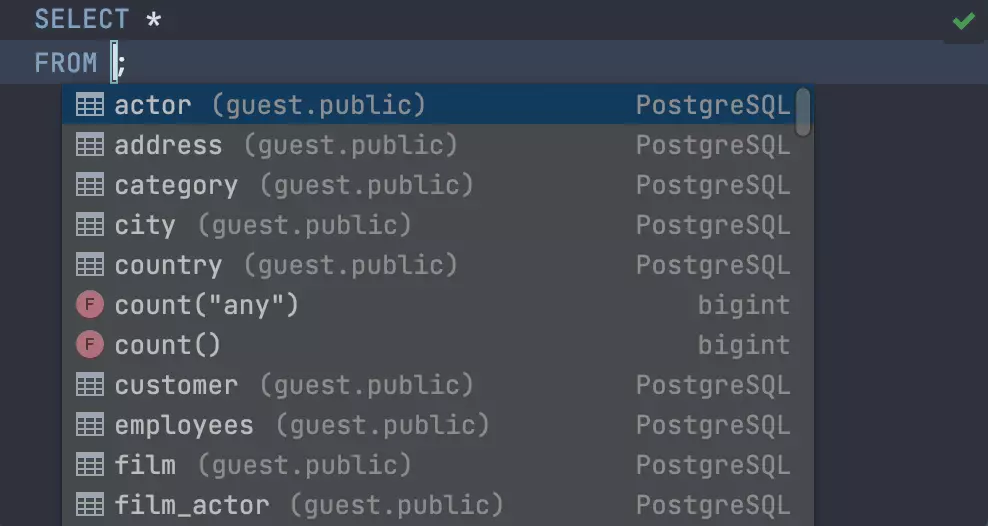Viewport: 988px width, 526px height.
Task: Click the table icon beside employees
Action: pyautogui.click(x=90, y=425)
